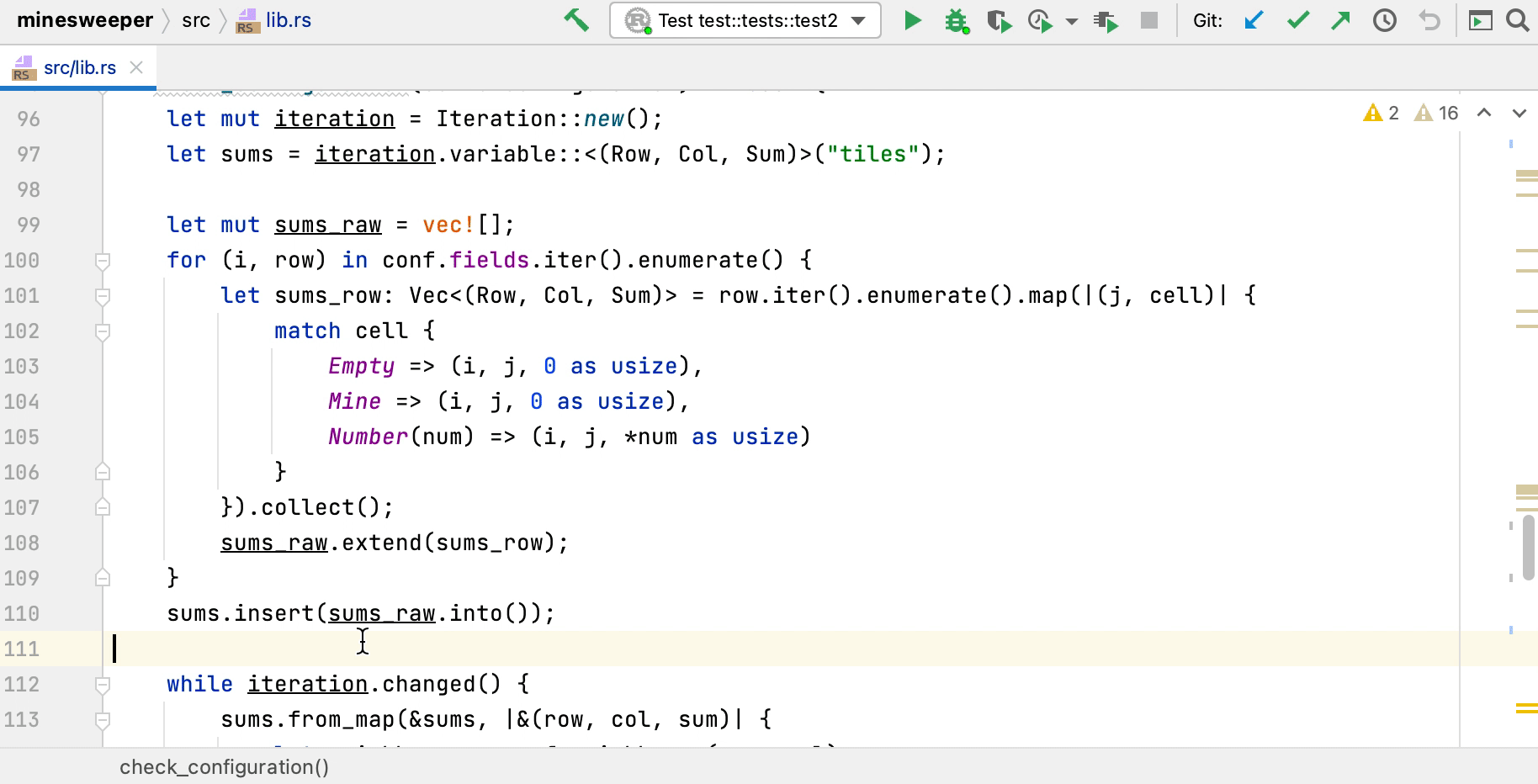This screenshot has width=1538, height=784.
Task: Click the vertical scrollbar thumb
Action: 1529,547
